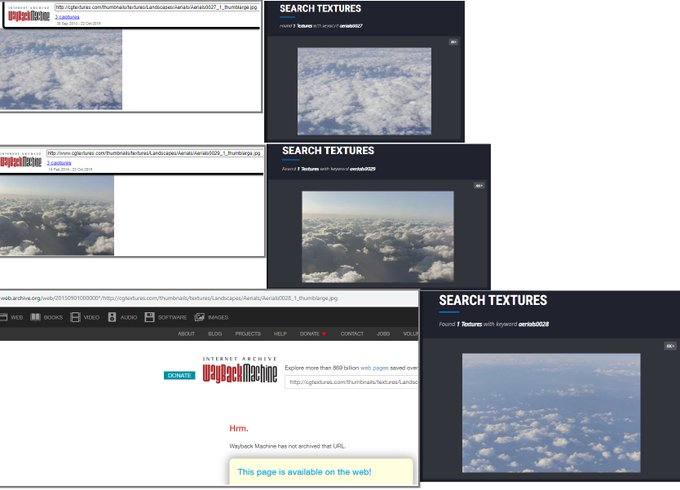Click the Wayback Machine logo above Aerials0029
680x490 pixels.
(x=20, y=160)
